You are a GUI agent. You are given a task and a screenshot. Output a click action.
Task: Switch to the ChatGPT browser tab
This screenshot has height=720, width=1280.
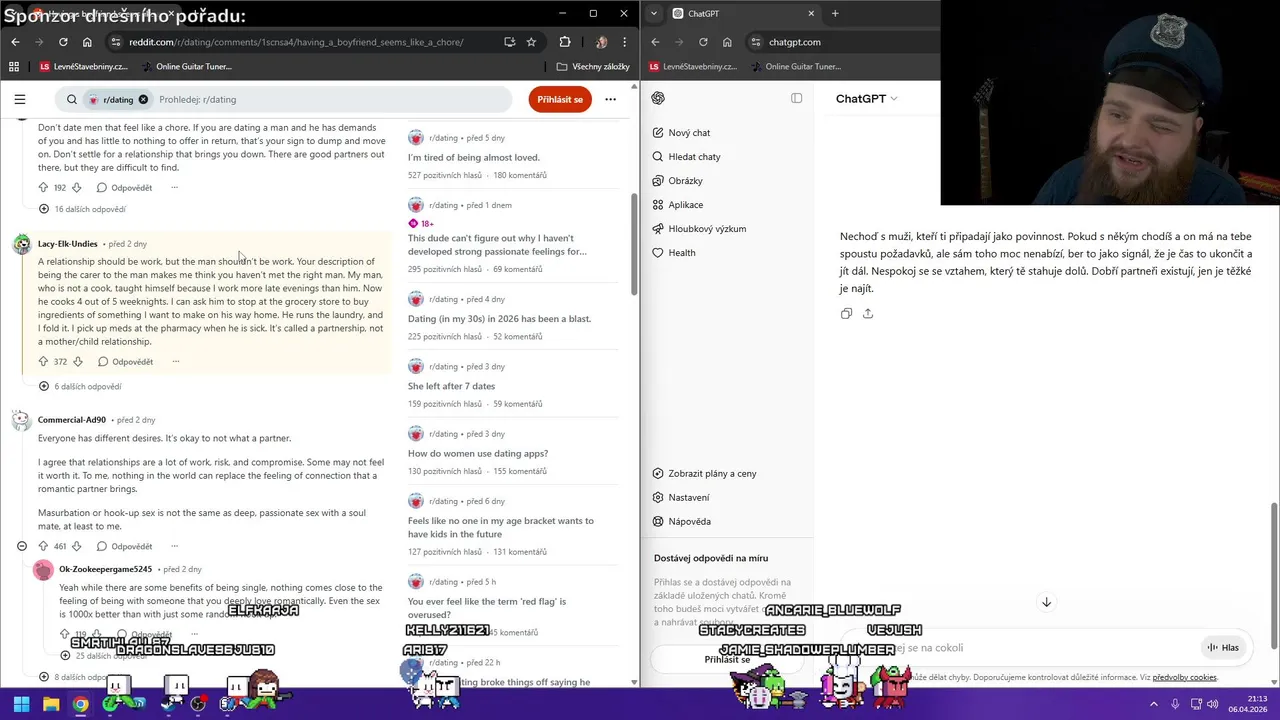pyautogui.click(x=743, y=13)
